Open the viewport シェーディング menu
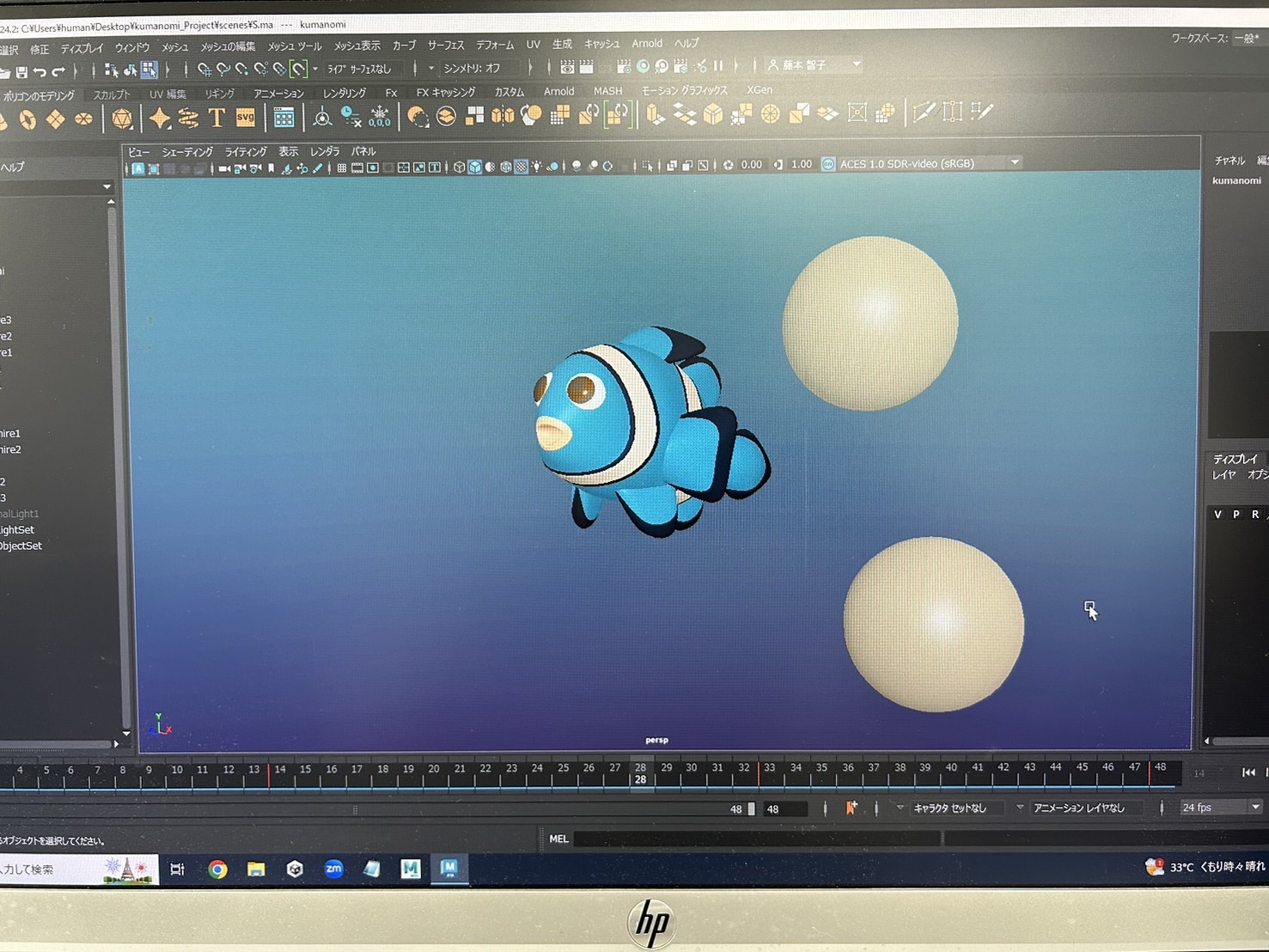 [x=187, y=152]
